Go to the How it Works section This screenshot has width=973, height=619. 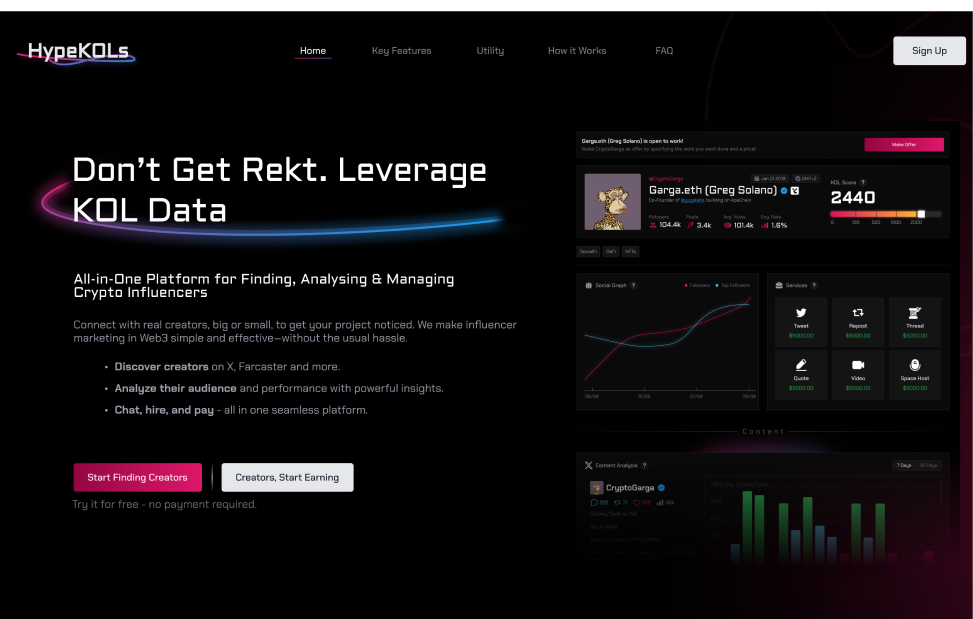(576, 51)
